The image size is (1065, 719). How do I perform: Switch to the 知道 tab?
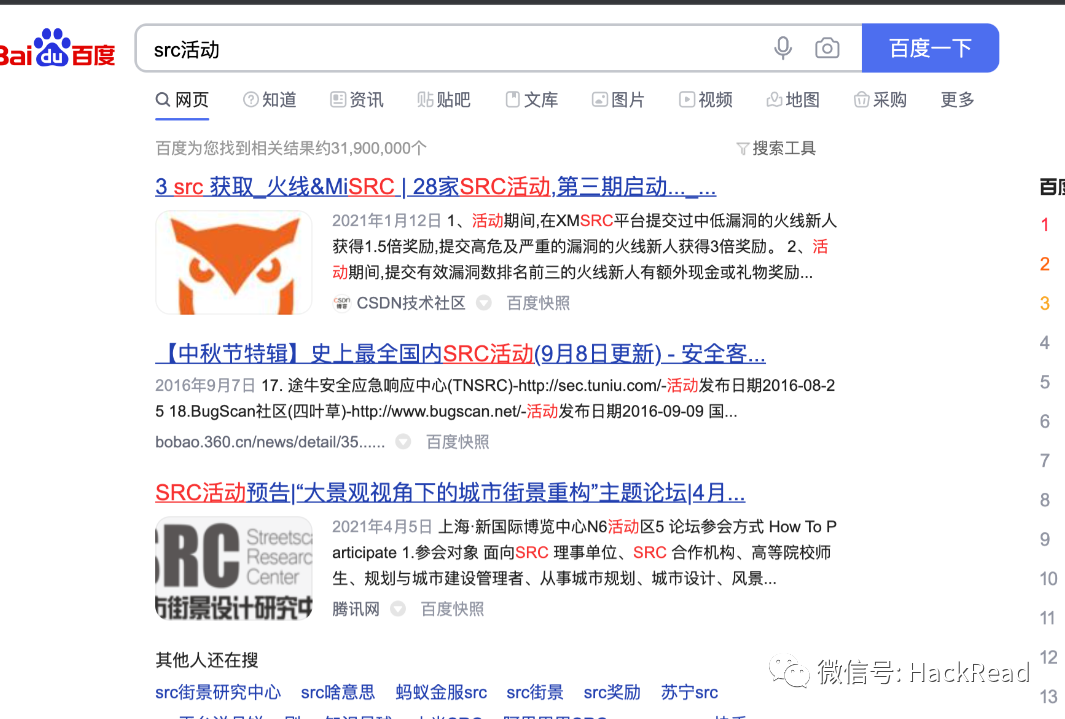click(x=270, y=100)
